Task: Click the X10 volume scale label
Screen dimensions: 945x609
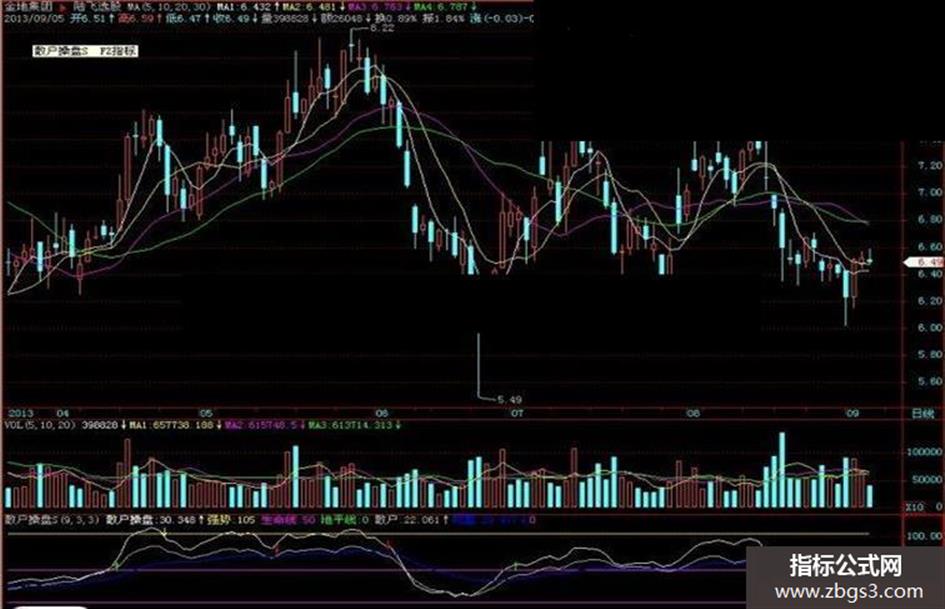Action: click(x=914, y=507)
